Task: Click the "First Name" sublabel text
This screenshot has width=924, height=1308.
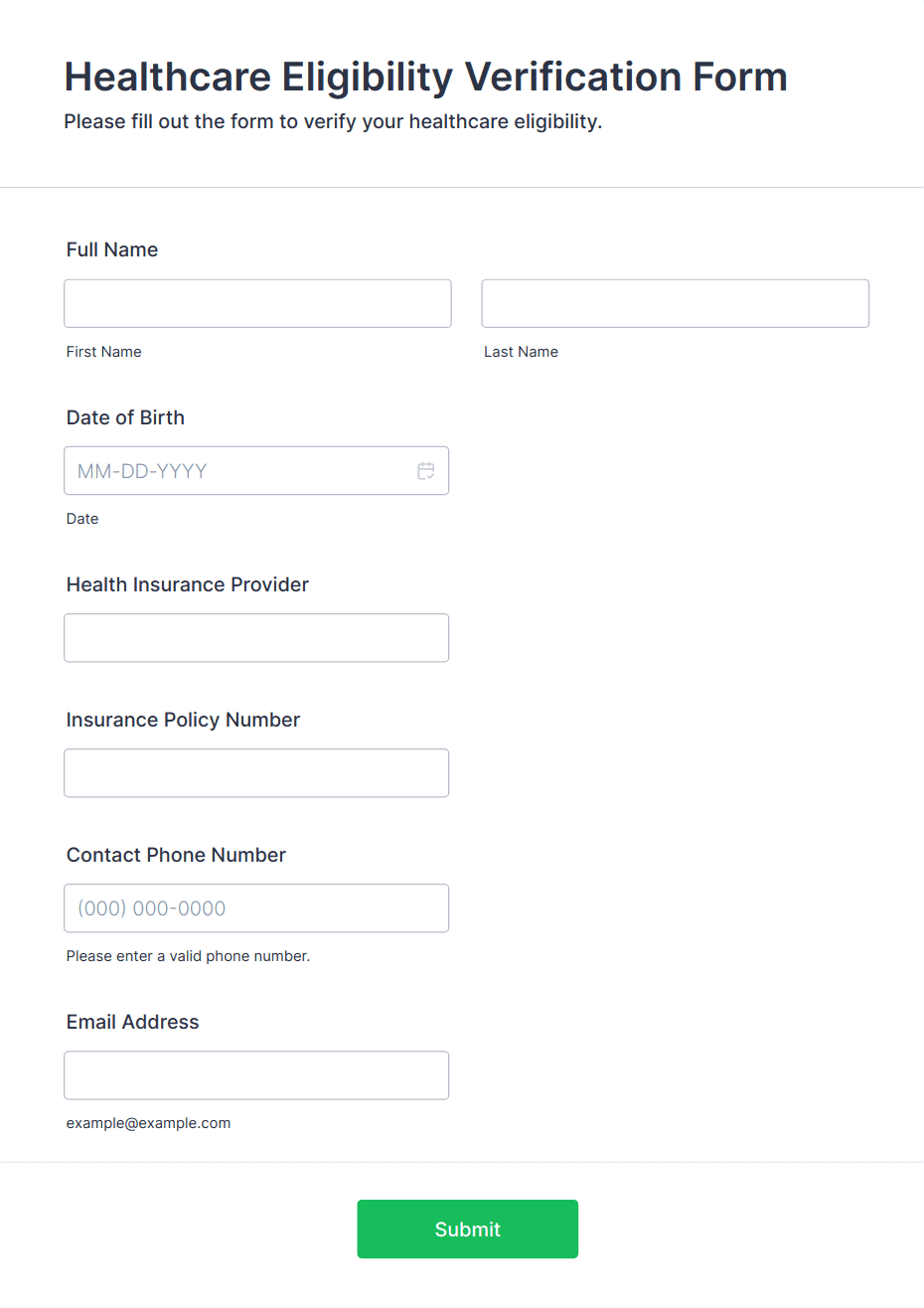Action: coord(104,352)
